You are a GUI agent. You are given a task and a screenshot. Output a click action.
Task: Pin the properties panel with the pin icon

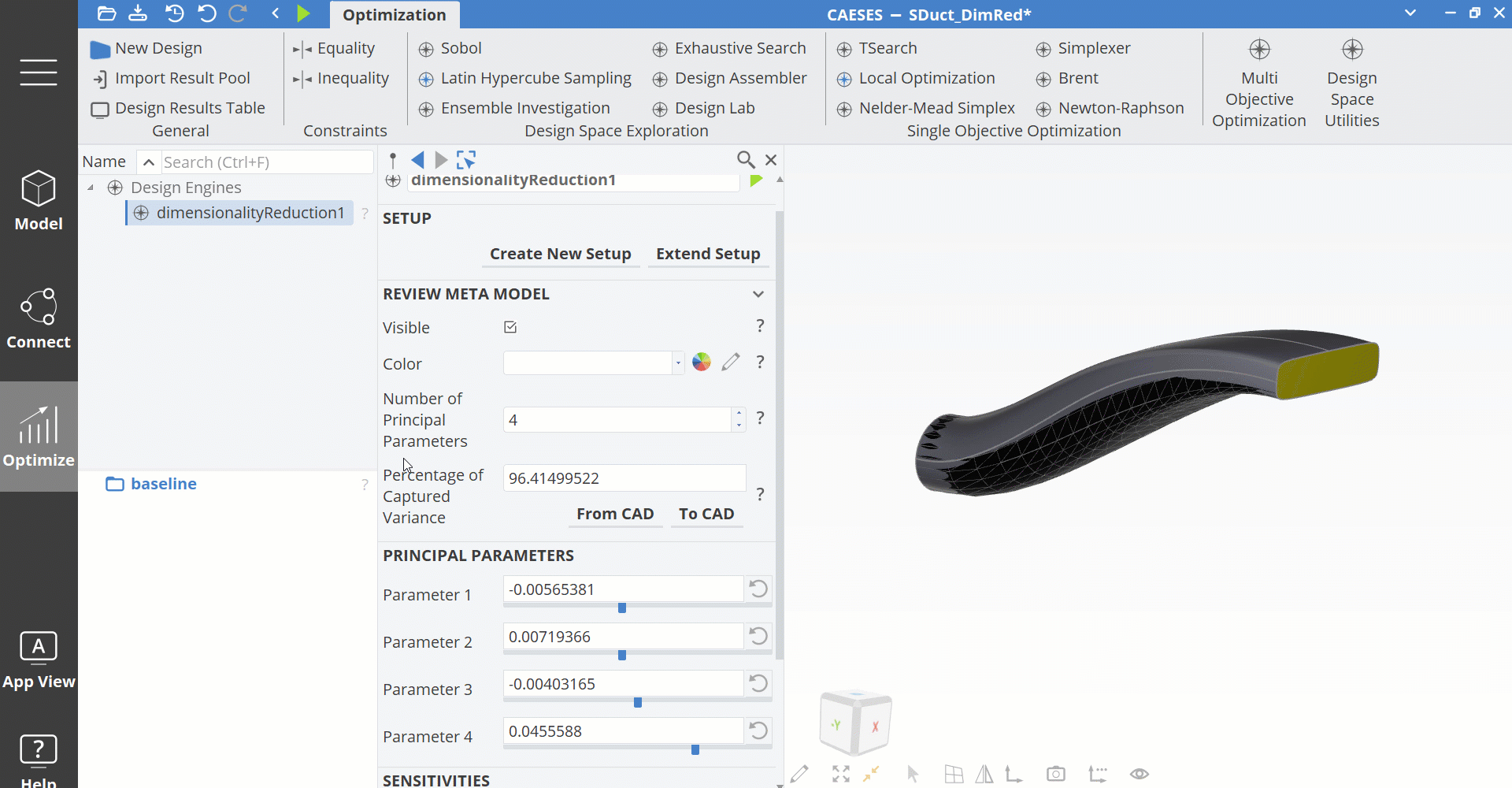[x=393, y=161]
